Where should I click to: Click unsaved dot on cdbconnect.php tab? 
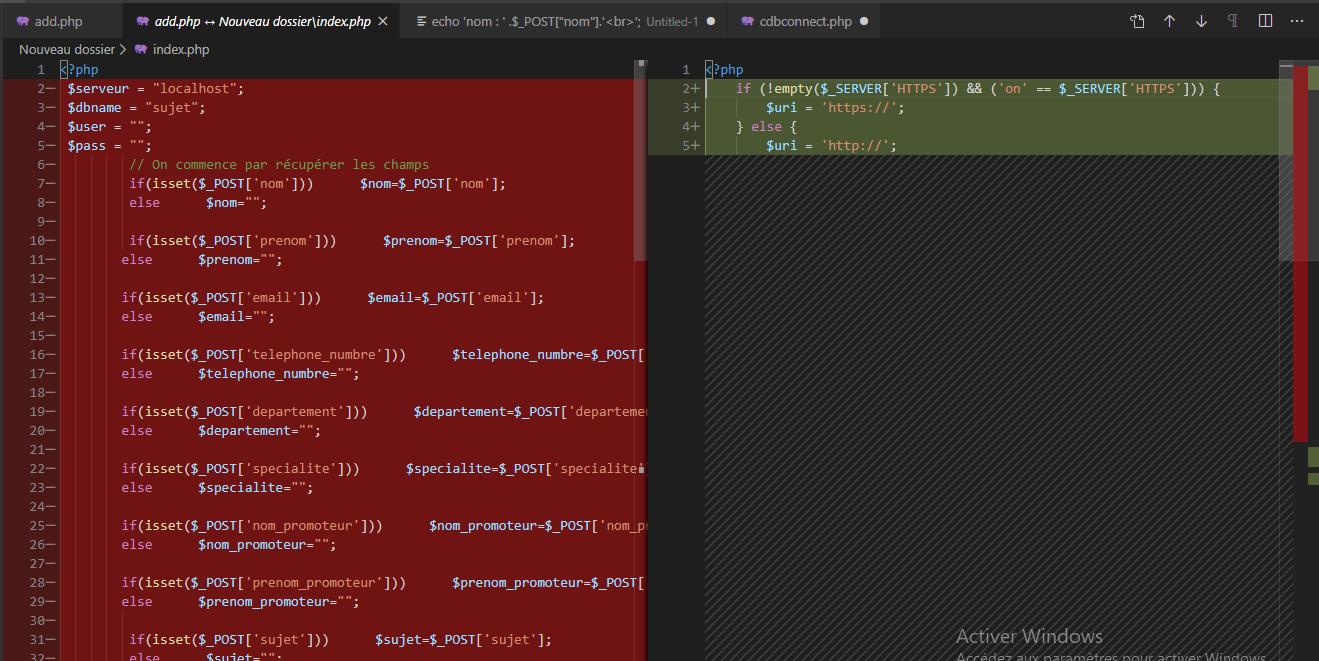(x=864, y=21)
